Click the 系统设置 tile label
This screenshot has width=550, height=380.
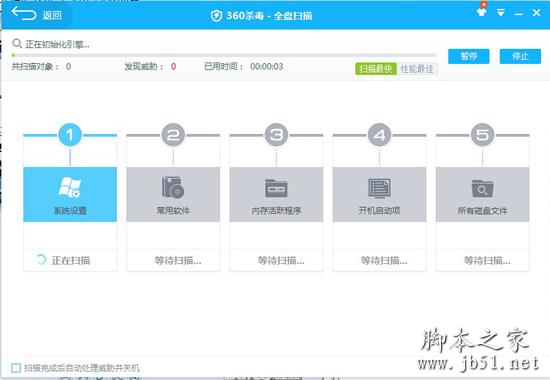coord(70,211)
